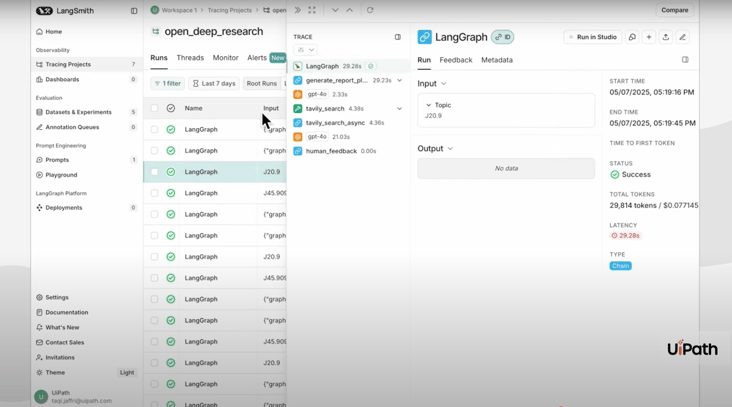Go to previous run using up arrow
732x407 pixels.
(x=349, y=10)
